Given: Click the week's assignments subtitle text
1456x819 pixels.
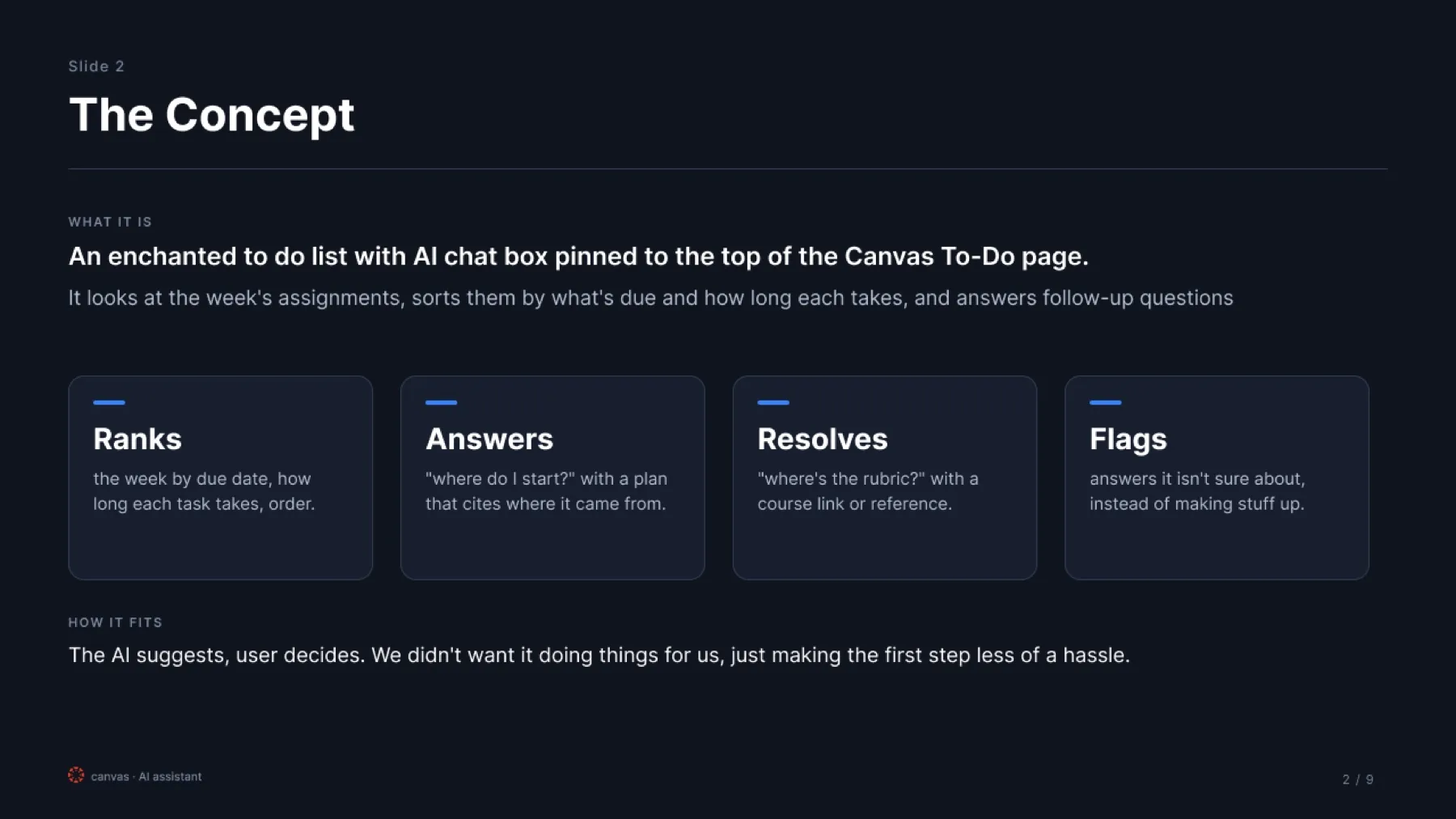Looking at the screenshot, I should [x=650, y=298].
